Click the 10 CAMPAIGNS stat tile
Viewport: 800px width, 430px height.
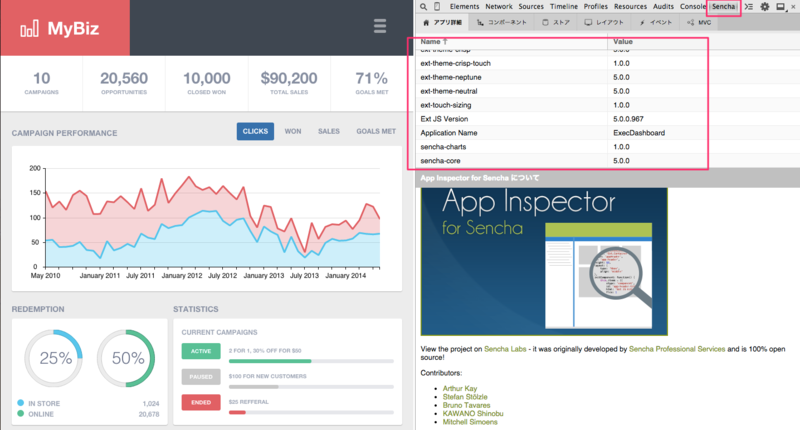pos(41,84)
